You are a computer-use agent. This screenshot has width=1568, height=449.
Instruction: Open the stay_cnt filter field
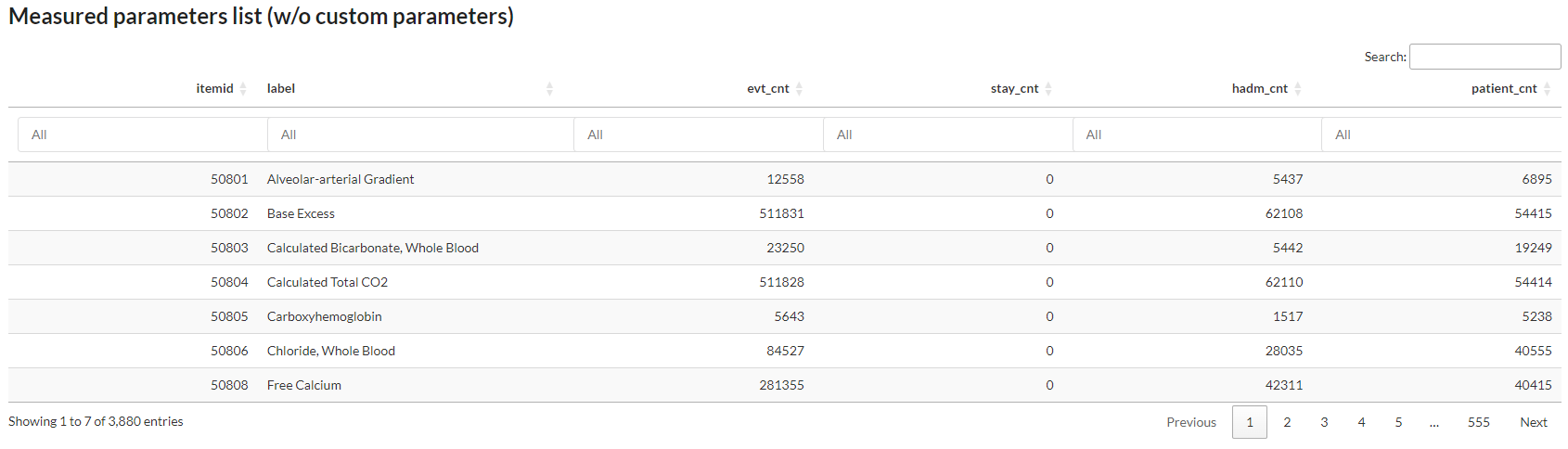(x=948, y=135)
